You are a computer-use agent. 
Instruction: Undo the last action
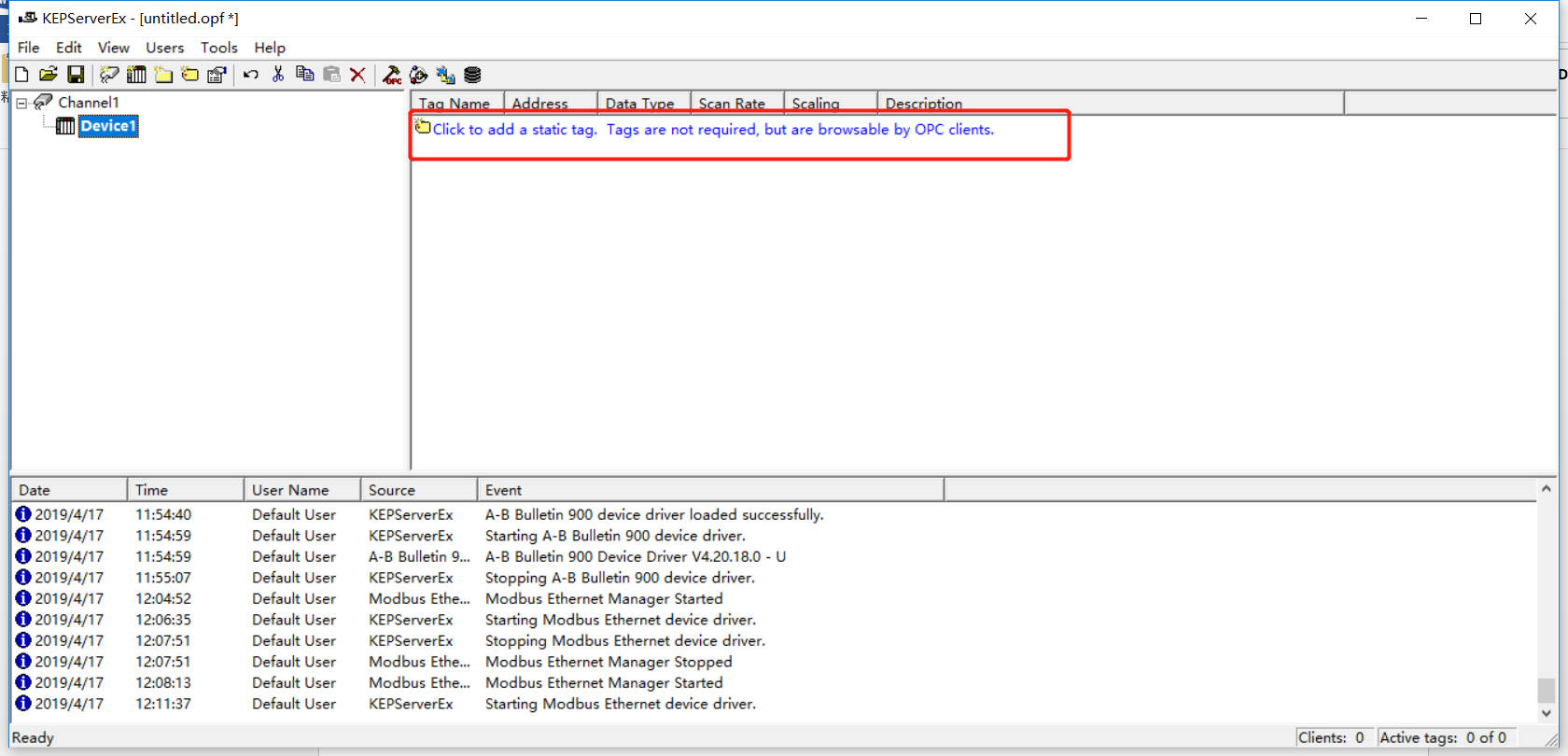(x=251, y=75)
